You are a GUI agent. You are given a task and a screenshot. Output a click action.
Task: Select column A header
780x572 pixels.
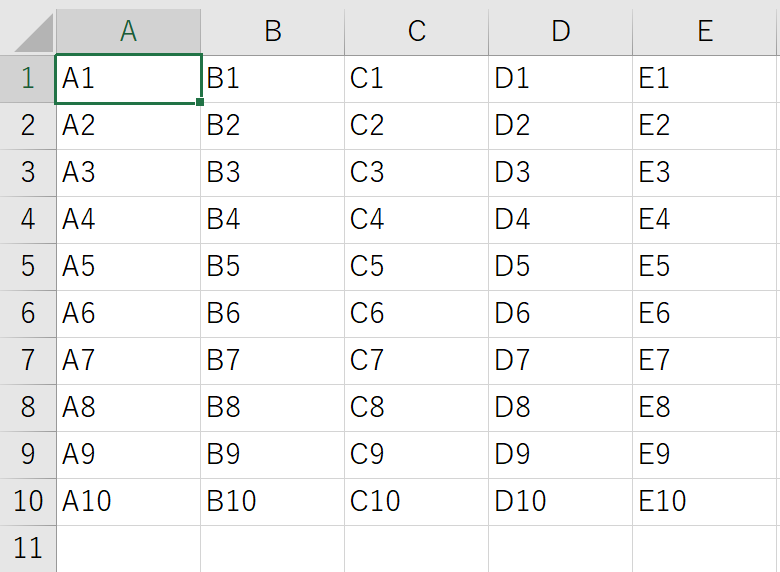tap(128, 31)
